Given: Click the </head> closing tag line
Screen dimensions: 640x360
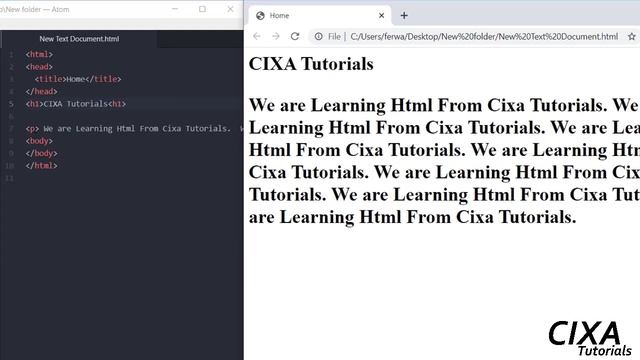Looking at the screenshot, I should (x=41, y=91).
